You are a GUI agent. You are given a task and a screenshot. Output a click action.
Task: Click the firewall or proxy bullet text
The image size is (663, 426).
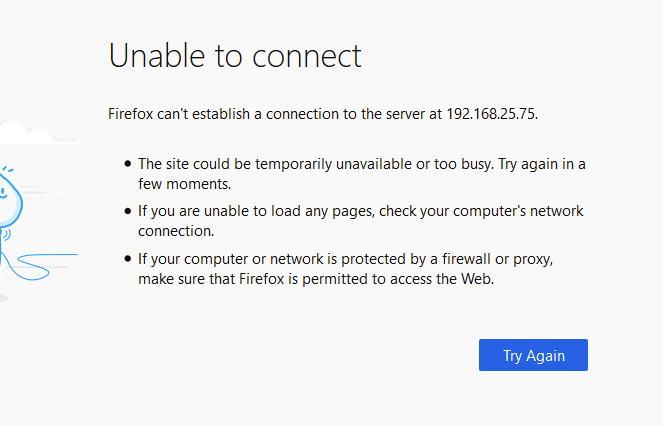[x=345, y=269]
